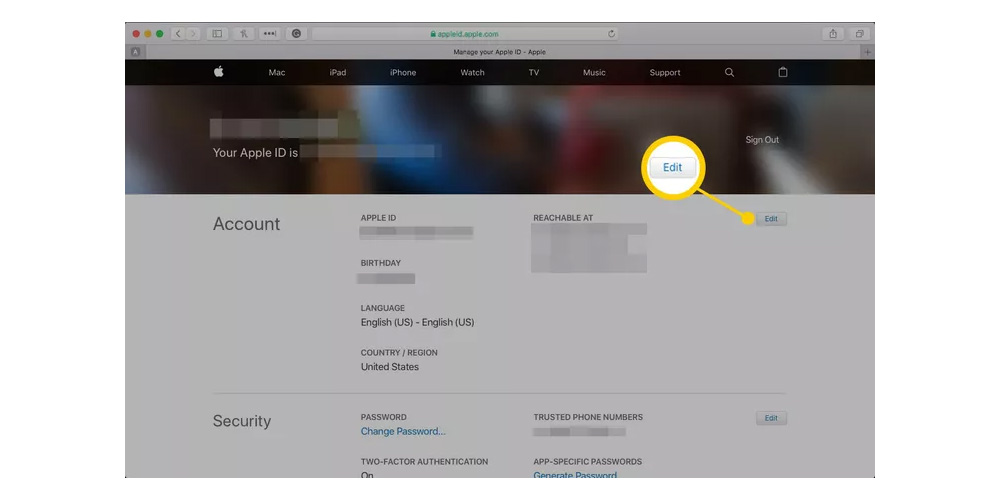Image resolution: width=1000 pixels, height=500 pixels.
Task: Open the TV menu item
Action: tap(534, 73)
